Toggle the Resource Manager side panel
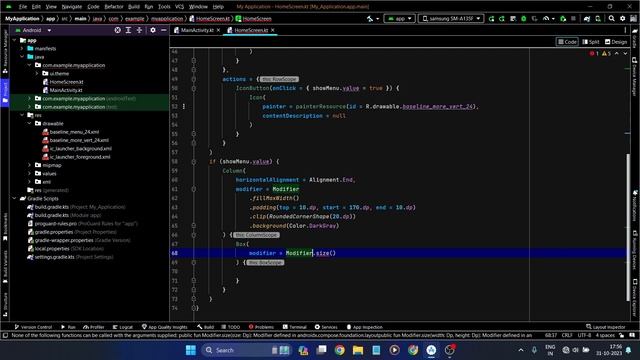Screen dimensions: 640x360 5,51
